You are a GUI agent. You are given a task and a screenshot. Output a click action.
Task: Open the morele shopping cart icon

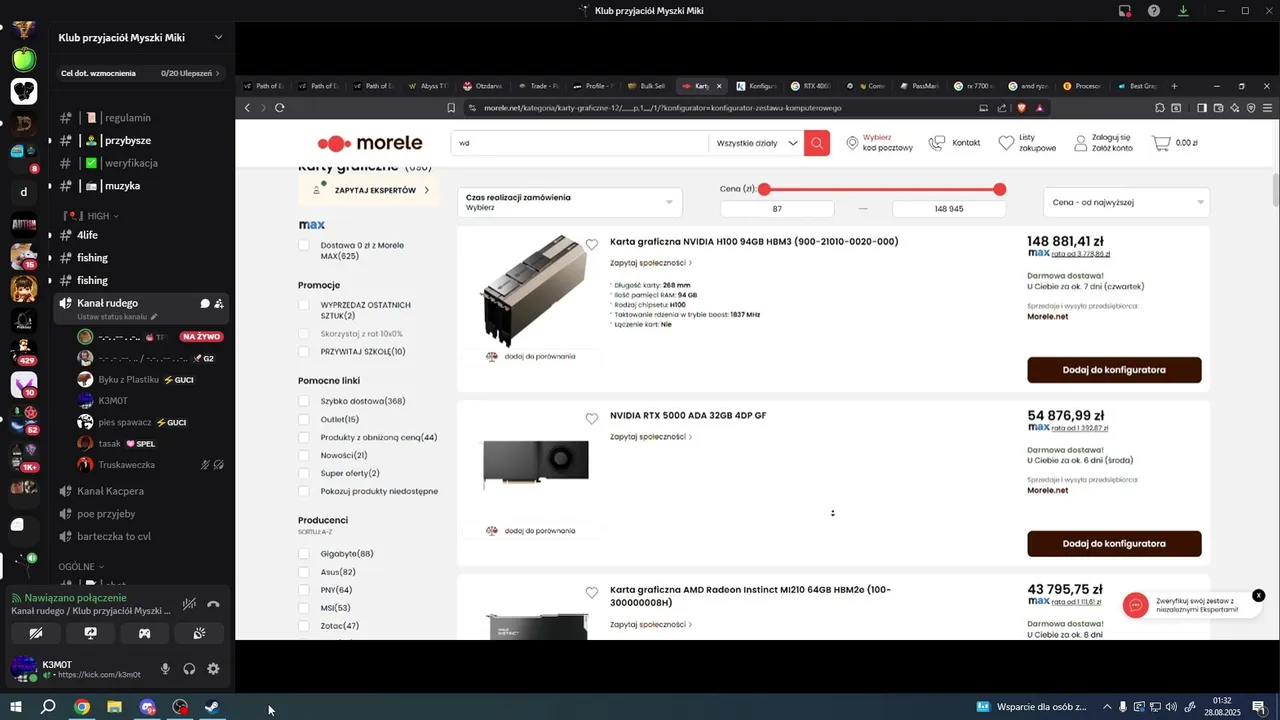(1161, 143)
